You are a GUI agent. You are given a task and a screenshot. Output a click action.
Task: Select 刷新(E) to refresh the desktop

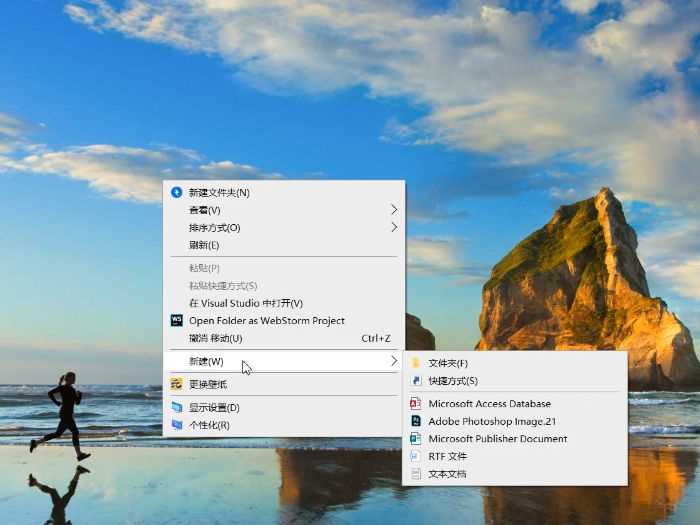click(x=204, y=245)
